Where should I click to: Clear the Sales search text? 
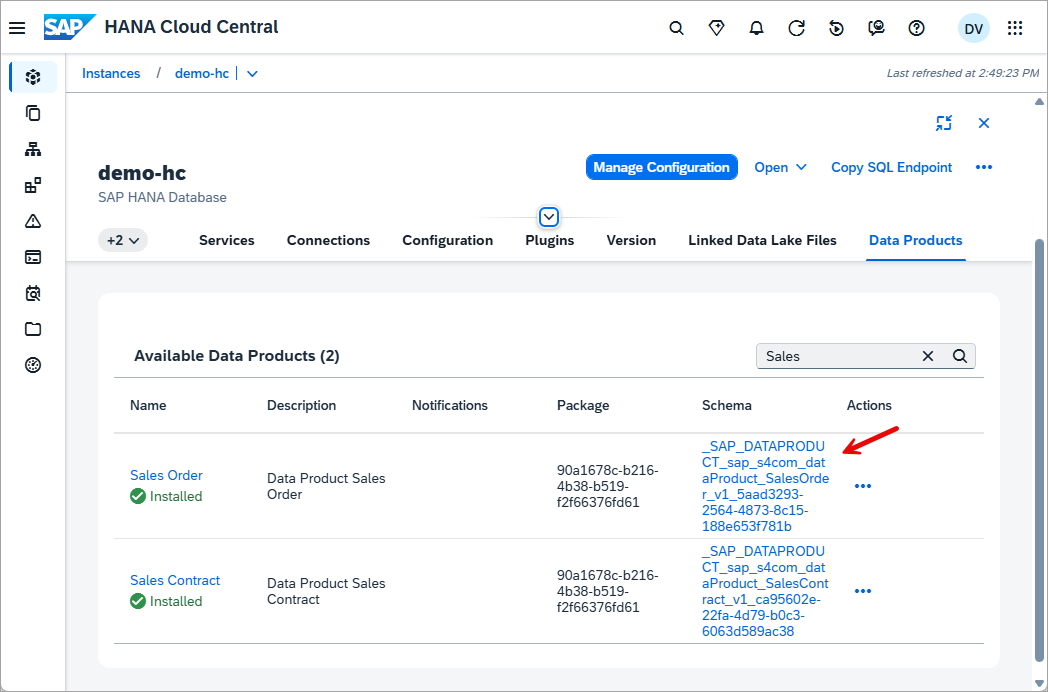click(x=928, y=356)
